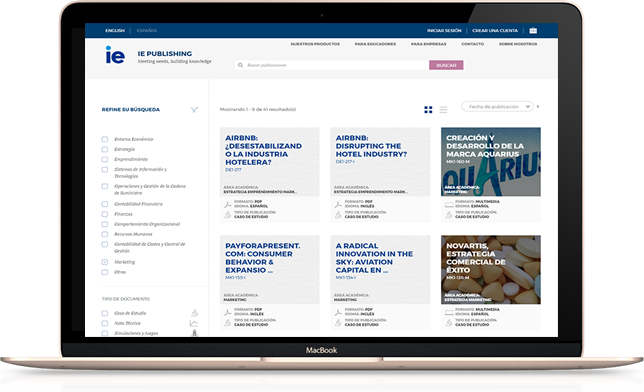Open the shopping bag icon in top bar
This screenshot has height=392, width=644.
point(533,30)
